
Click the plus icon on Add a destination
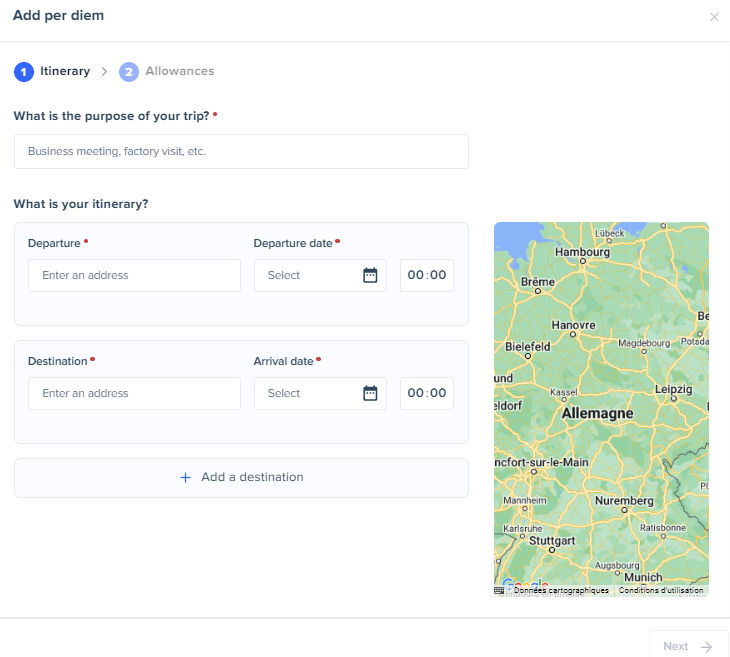185,478
